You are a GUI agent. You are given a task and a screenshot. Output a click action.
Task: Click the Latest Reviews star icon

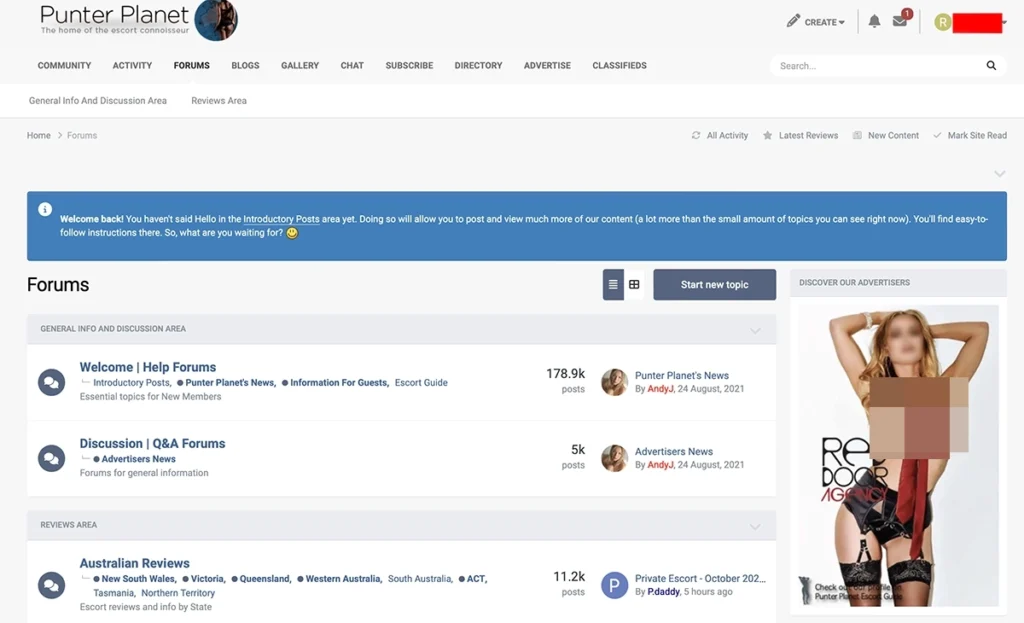[767, 135]
